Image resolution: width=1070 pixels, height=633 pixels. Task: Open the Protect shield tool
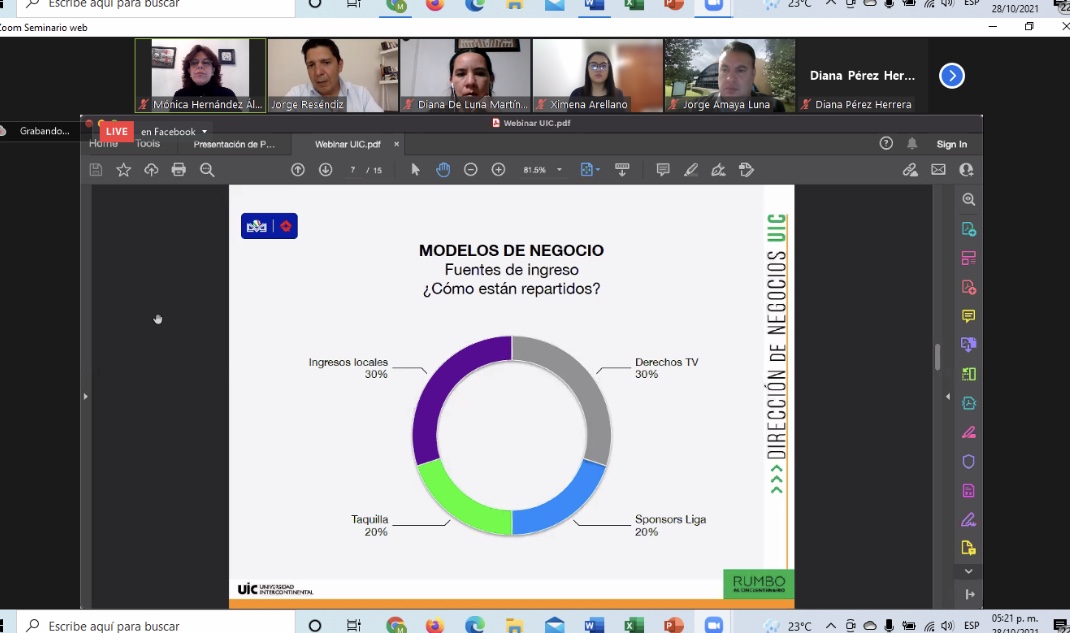click(968, 462)
